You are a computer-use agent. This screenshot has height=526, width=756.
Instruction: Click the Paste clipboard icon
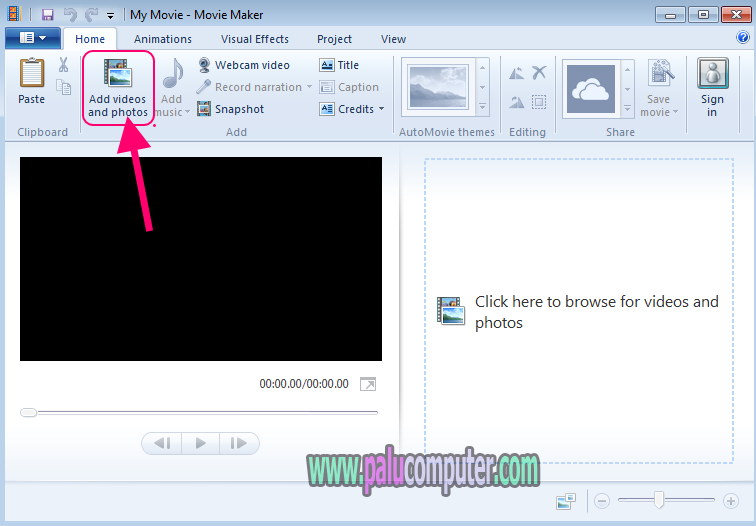(x=32, y=73)
